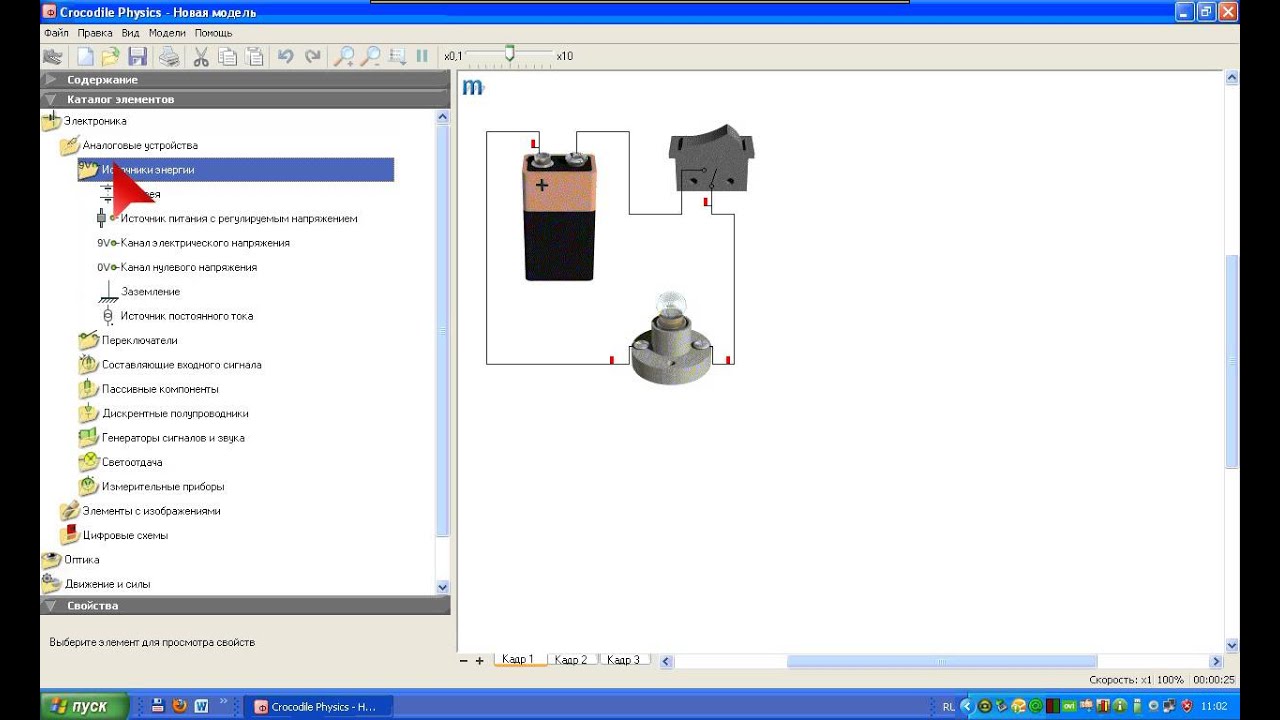Image resolution: width=1280 pixels, height=720 pixels.
Task: Click left arrow of canvas horizontal scrollbar
Action: (x=666, y=661)
